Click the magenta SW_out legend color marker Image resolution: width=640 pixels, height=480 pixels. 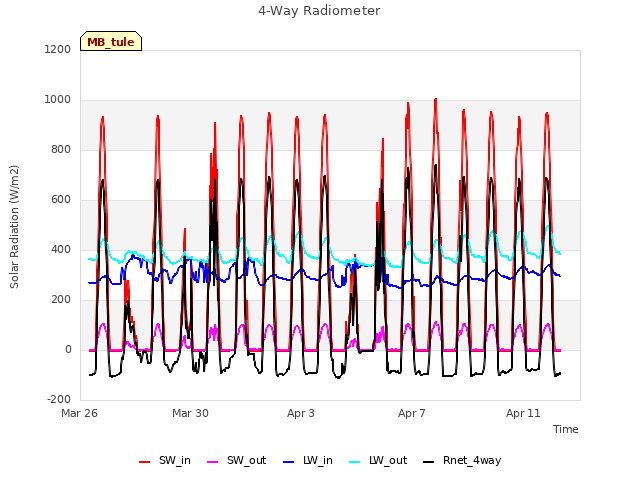pyautogui.click(x=213, y=462)
